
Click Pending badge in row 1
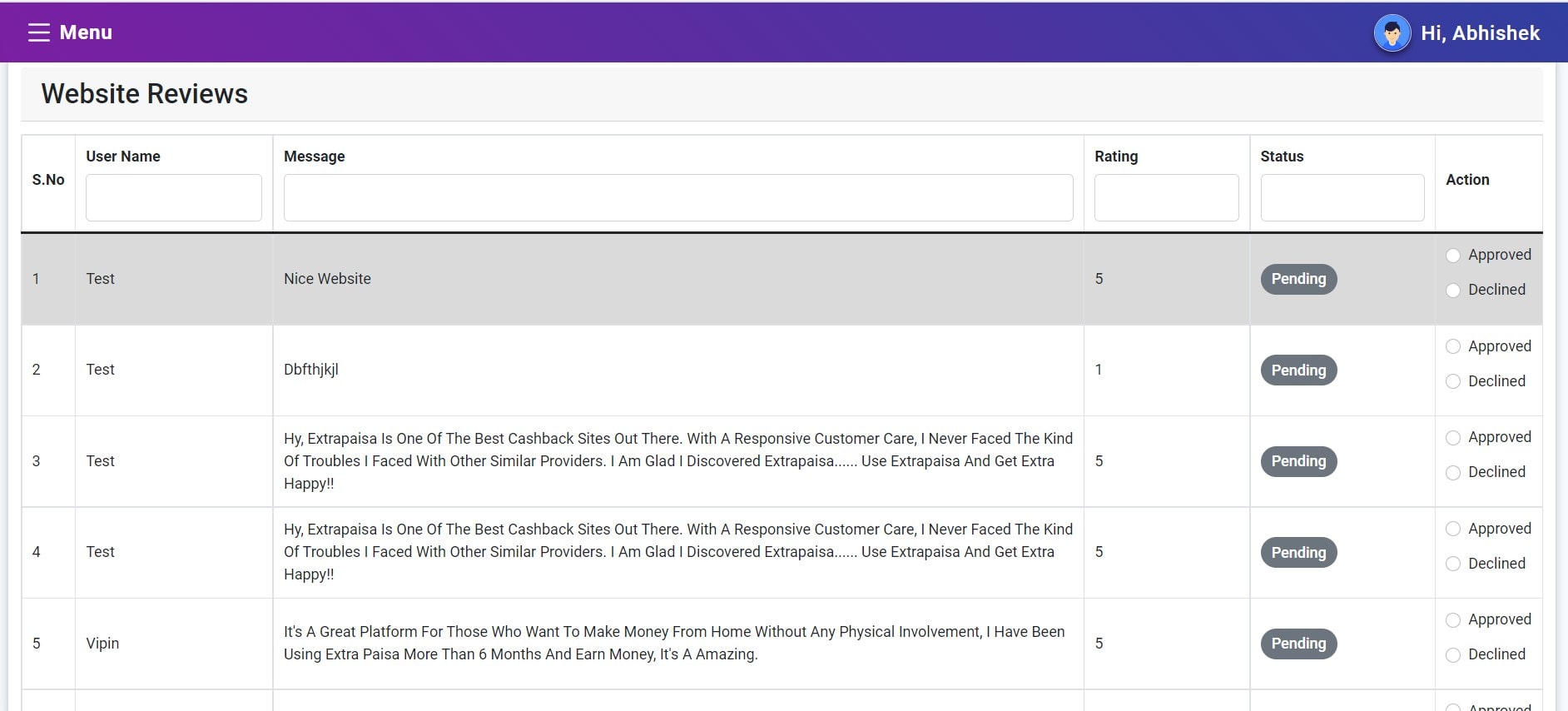1298,279
